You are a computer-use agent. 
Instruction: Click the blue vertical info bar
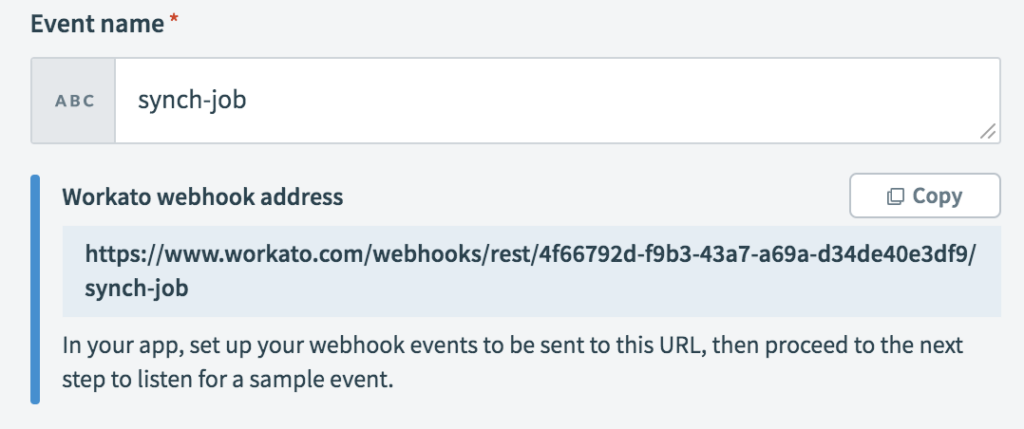36,289
